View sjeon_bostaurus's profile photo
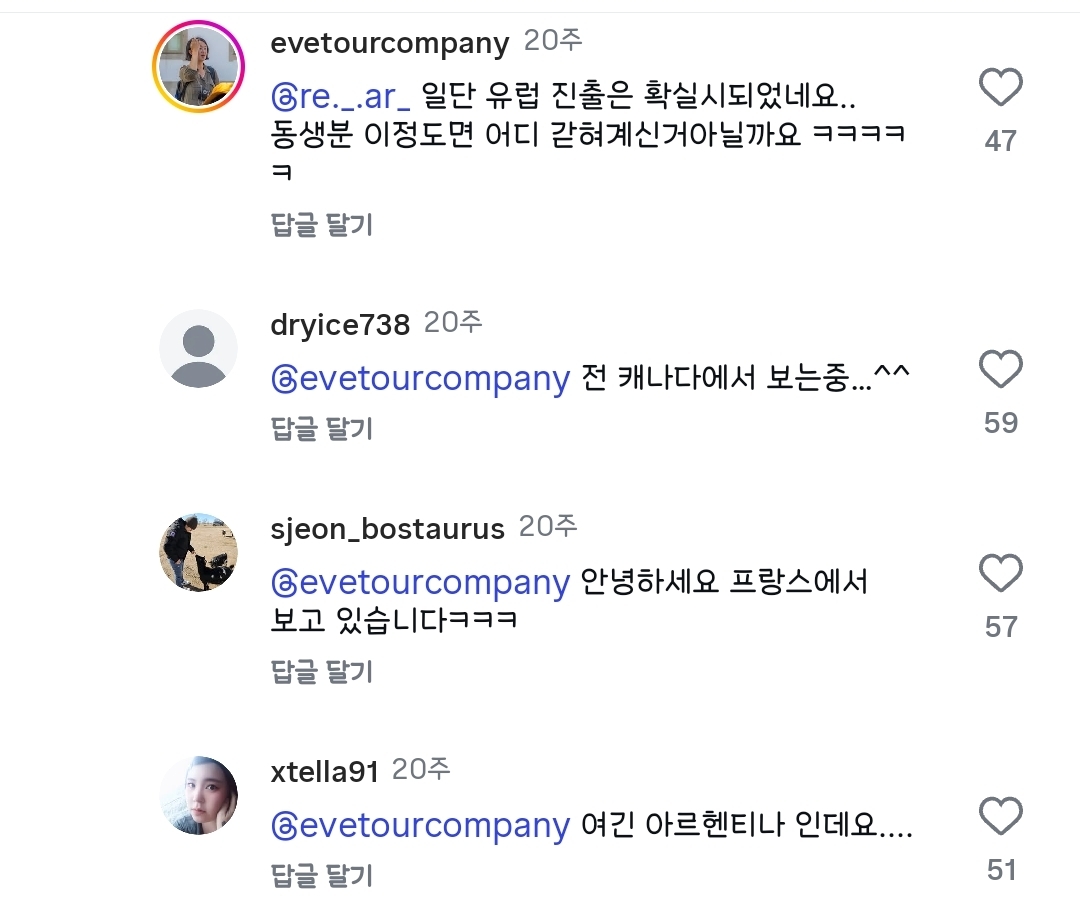The width and height of the screenshot is (1080, 920). tap(198, 553)
